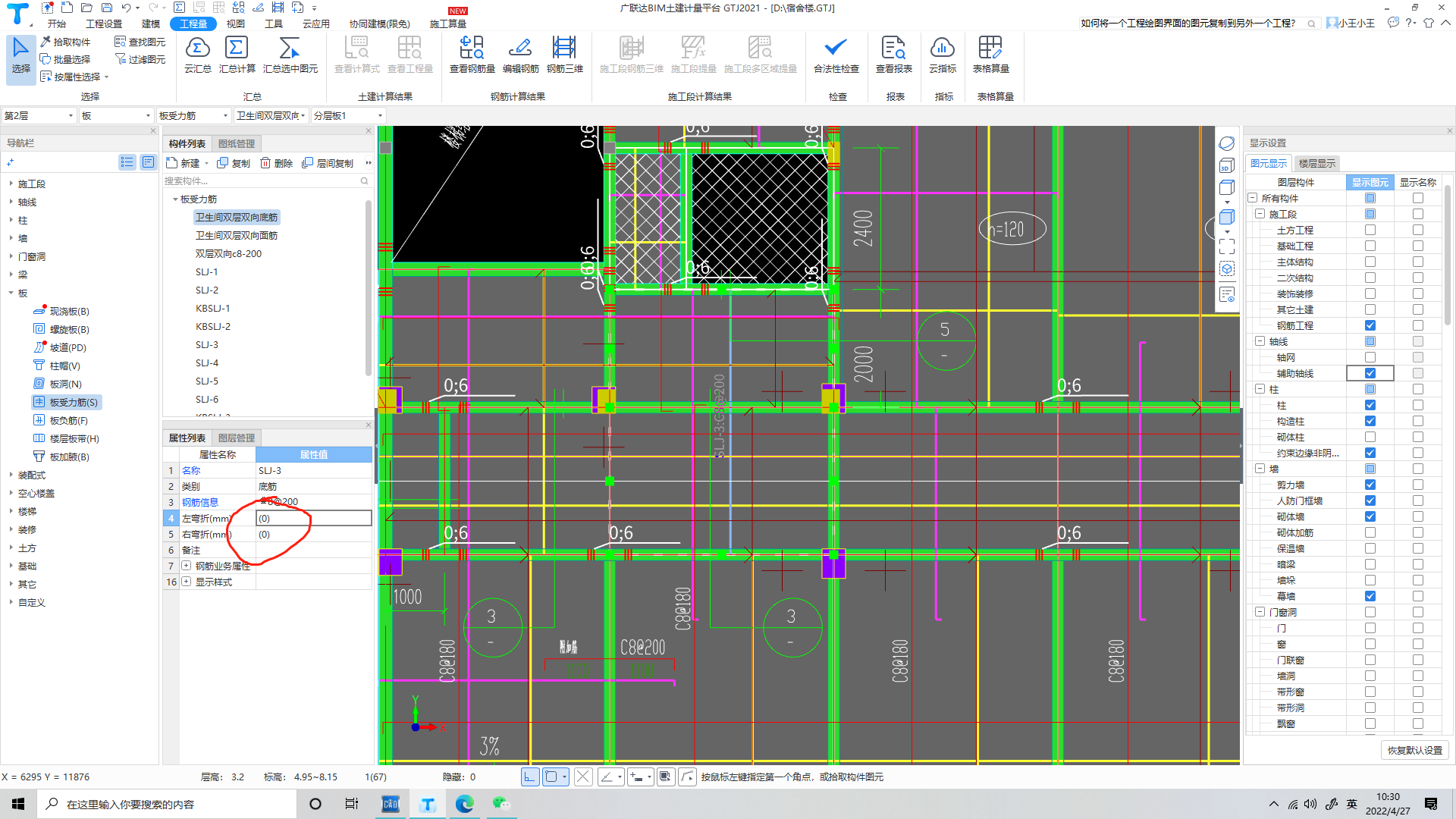Click 查找图元 tool
The width and height of the screenshot is (1456, 819).
140,42
